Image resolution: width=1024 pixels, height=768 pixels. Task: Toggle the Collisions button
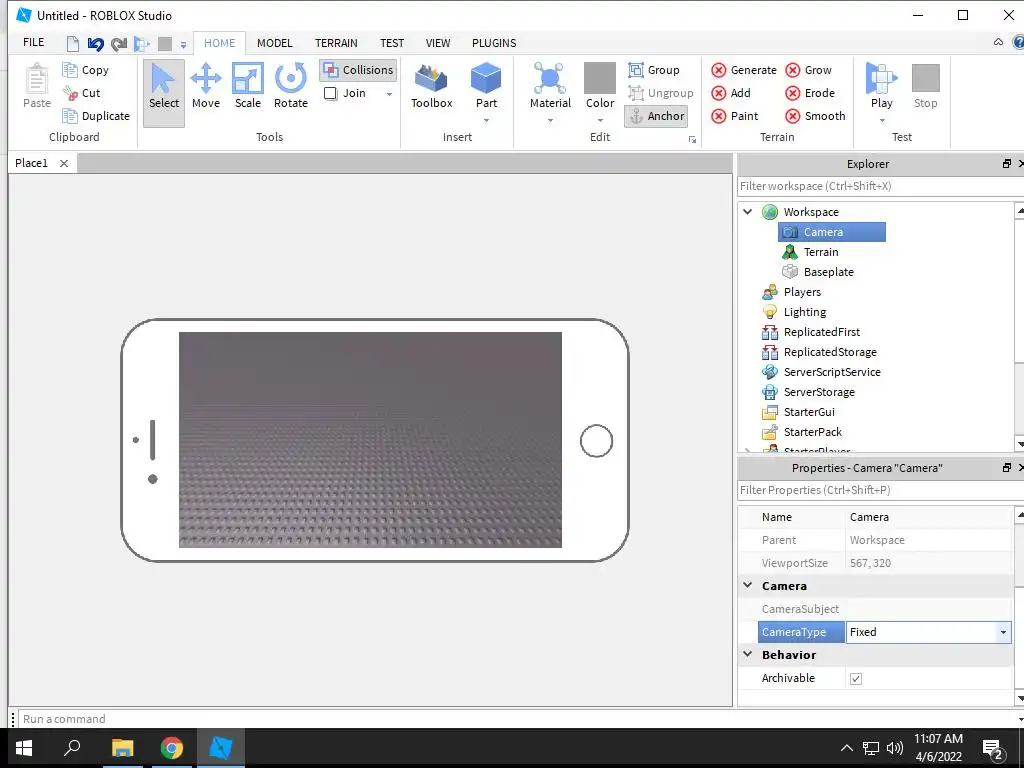(x=359, y=70)
